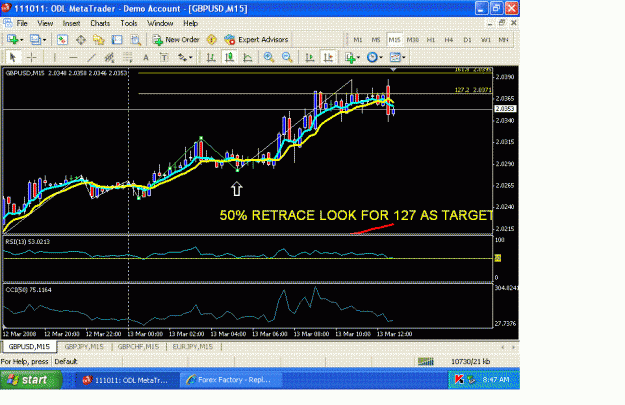Image resolution: width=625 pixels, height=405 pixels.
Task: Open the Tools menu
Action: (129, 23)
